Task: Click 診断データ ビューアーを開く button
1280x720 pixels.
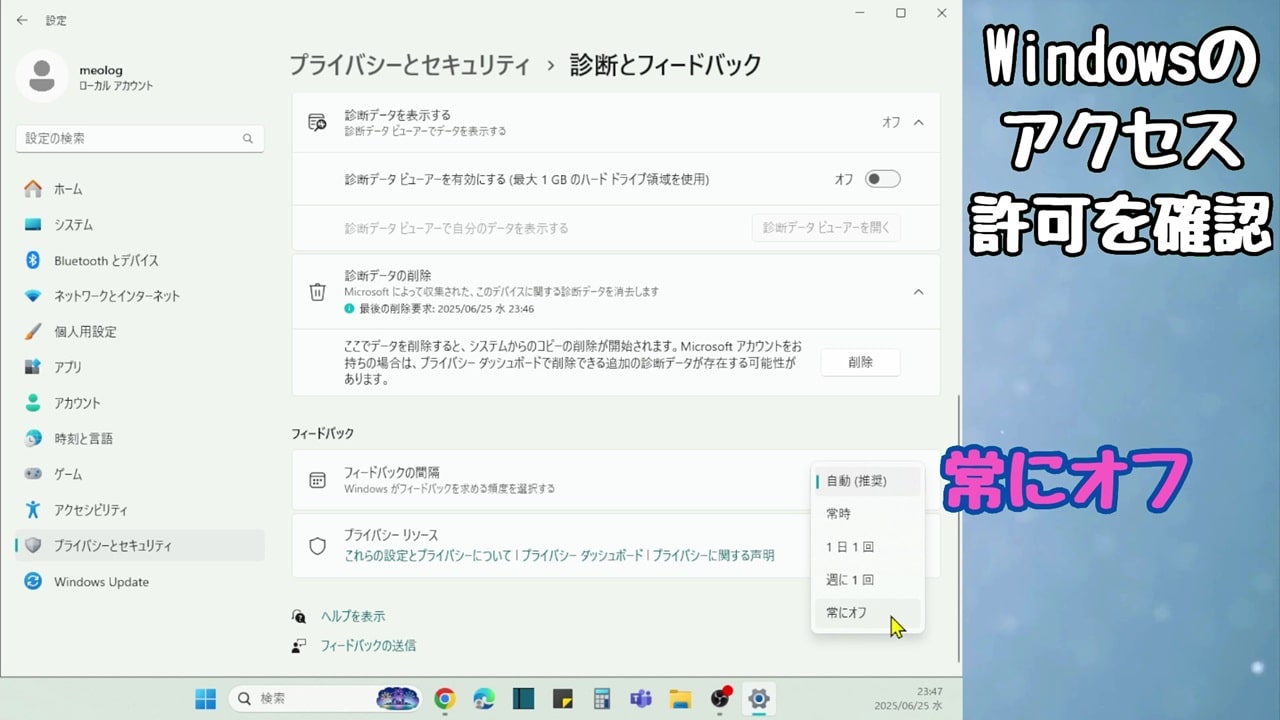Action: 826,227
